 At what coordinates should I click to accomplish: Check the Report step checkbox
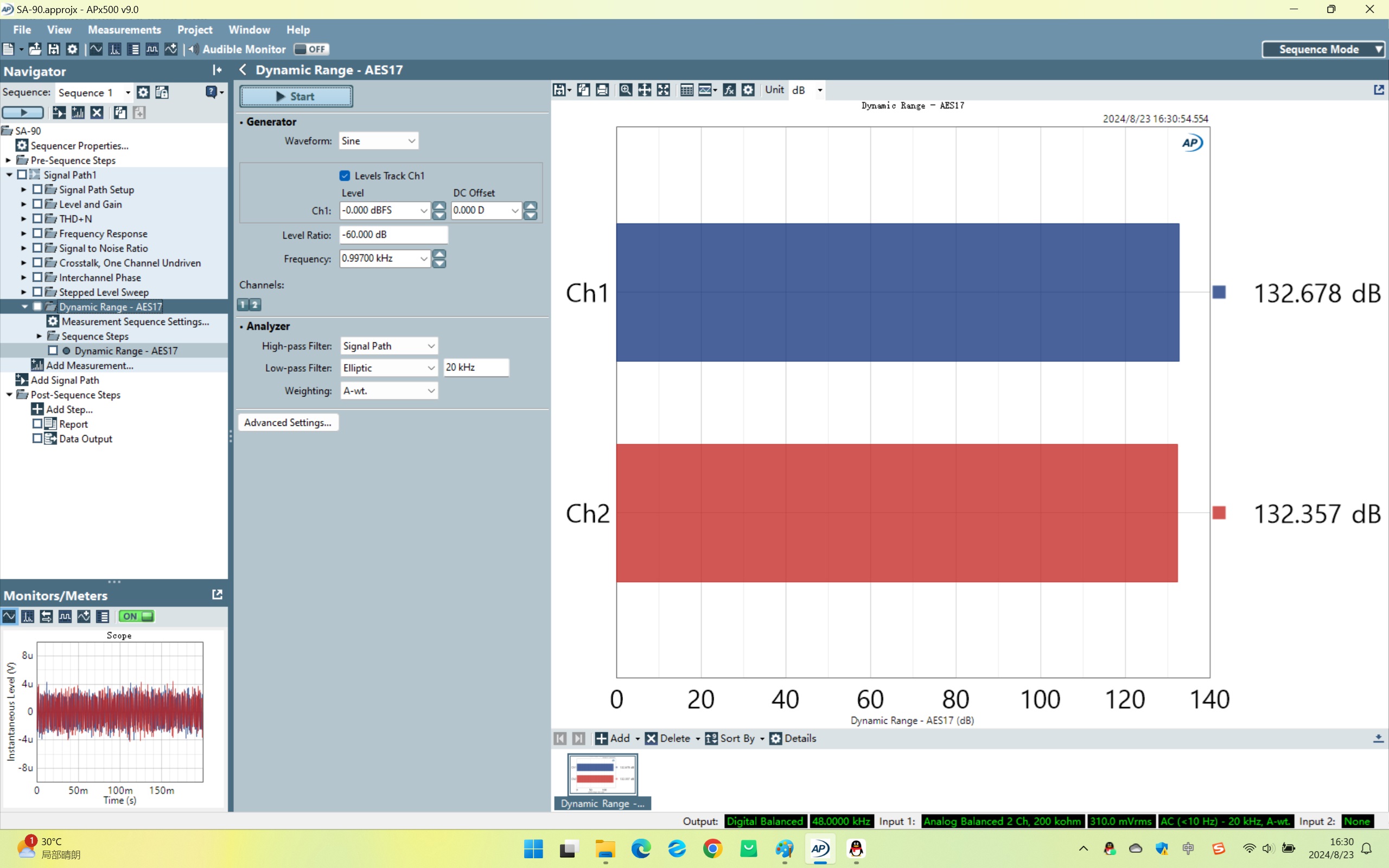(x=37, y=424)
